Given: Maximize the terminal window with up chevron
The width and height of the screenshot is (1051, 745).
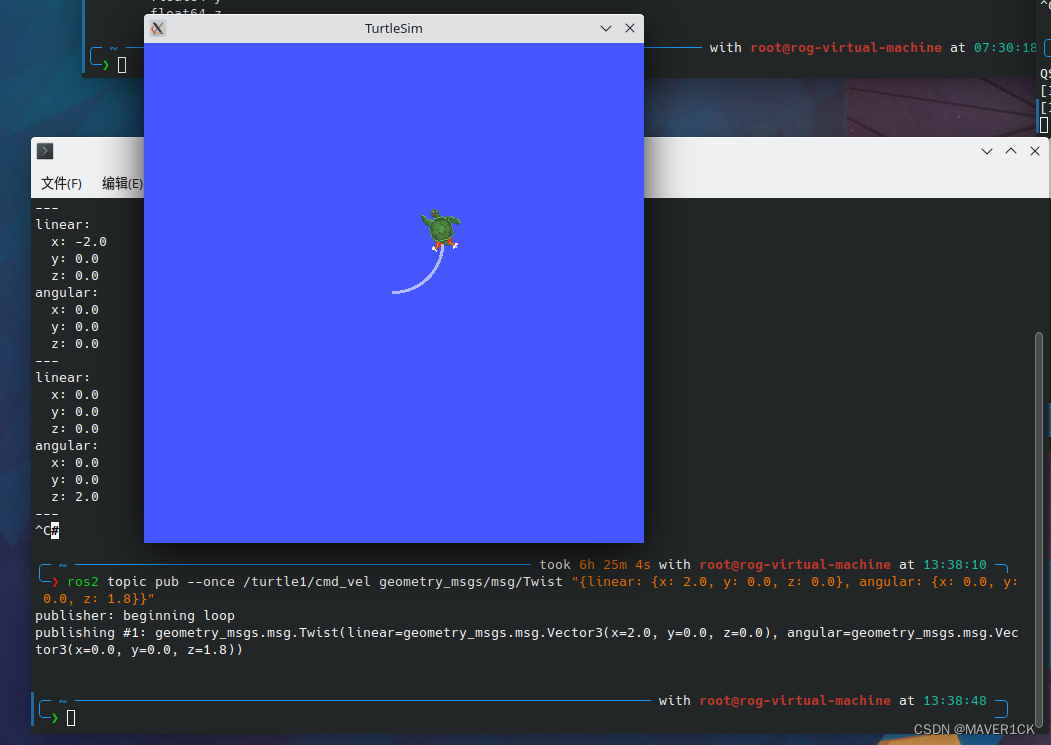Looking at the screenshot, I should [1011, 152].
